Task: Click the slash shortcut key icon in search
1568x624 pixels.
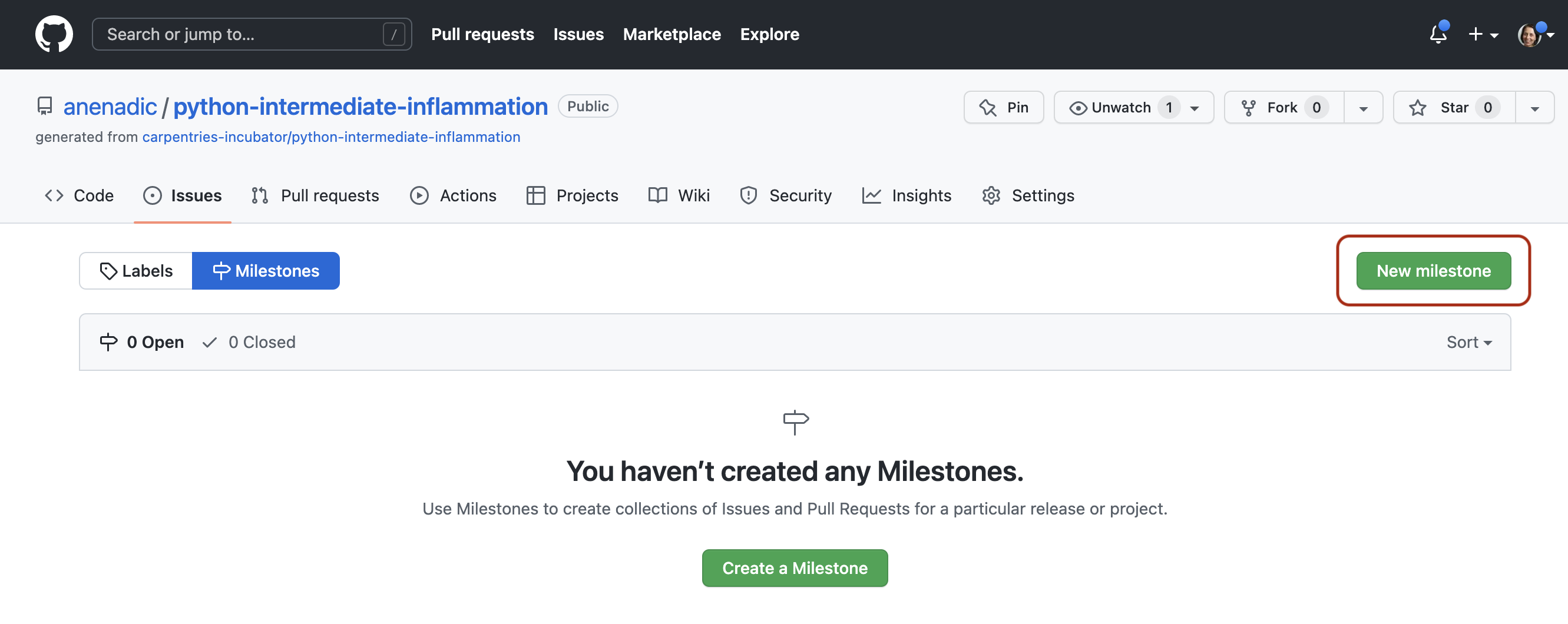Action: coord(394,34)
